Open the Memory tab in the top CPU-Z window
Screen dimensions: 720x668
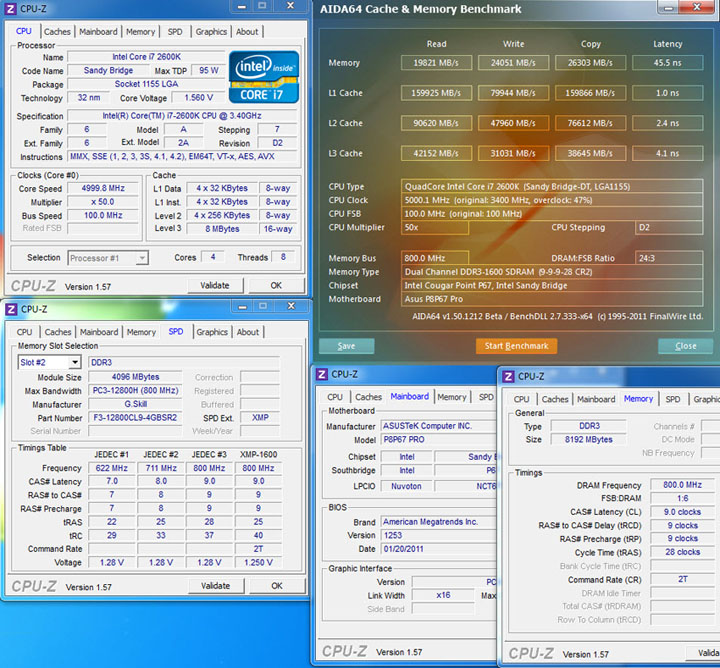coord(141,32)
